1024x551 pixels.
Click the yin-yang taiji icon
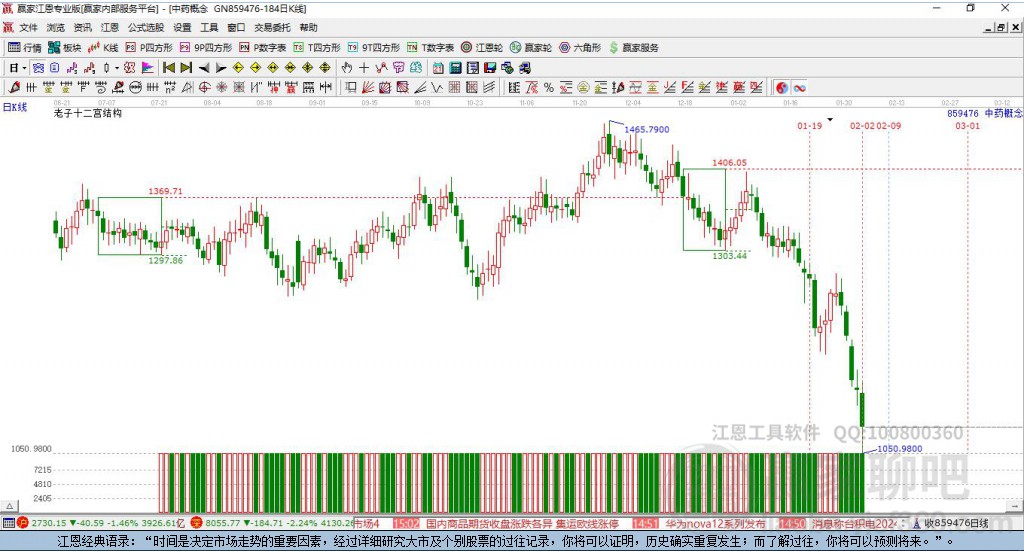click(782, 87)
